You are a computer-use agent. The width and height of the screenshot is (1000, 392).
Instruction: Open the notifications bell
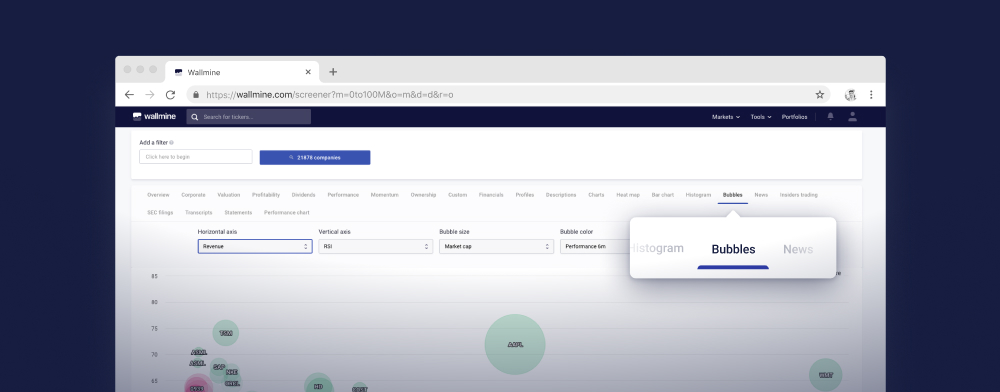pyautogui.click(x=830, y=117)
